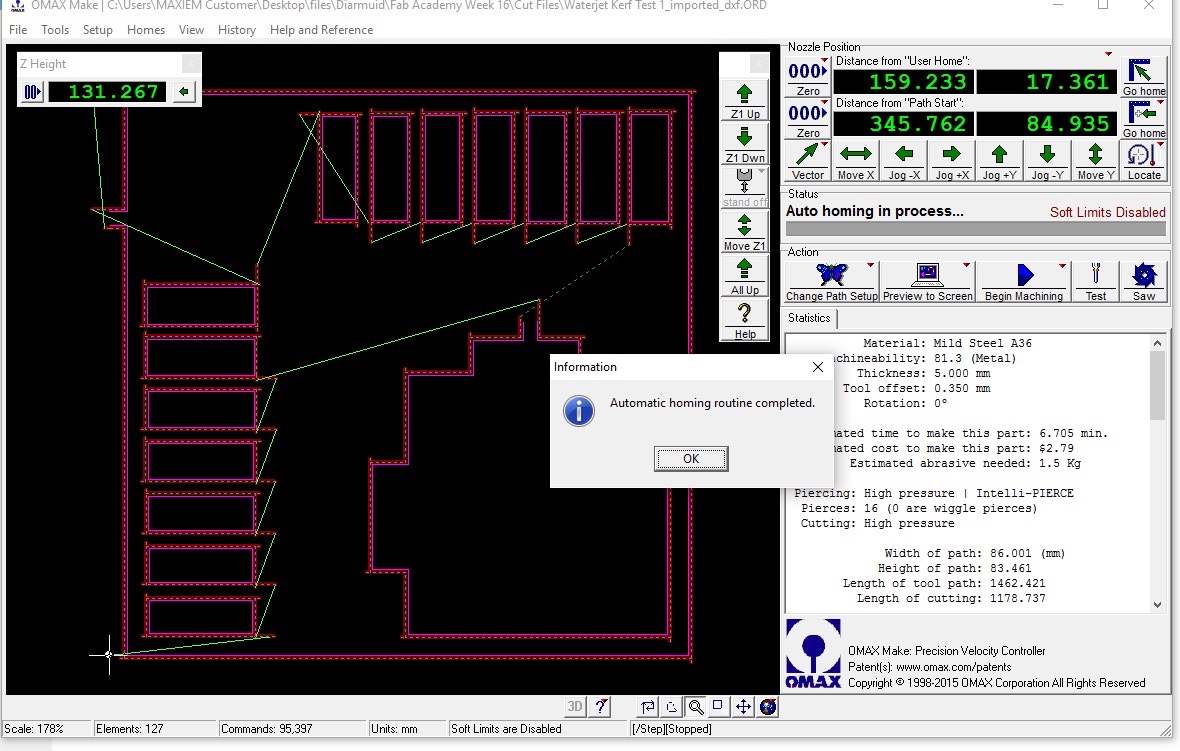Click the Move Z1 button
The width and height of the screenshot is (1180, 751).
coord(745,232)
